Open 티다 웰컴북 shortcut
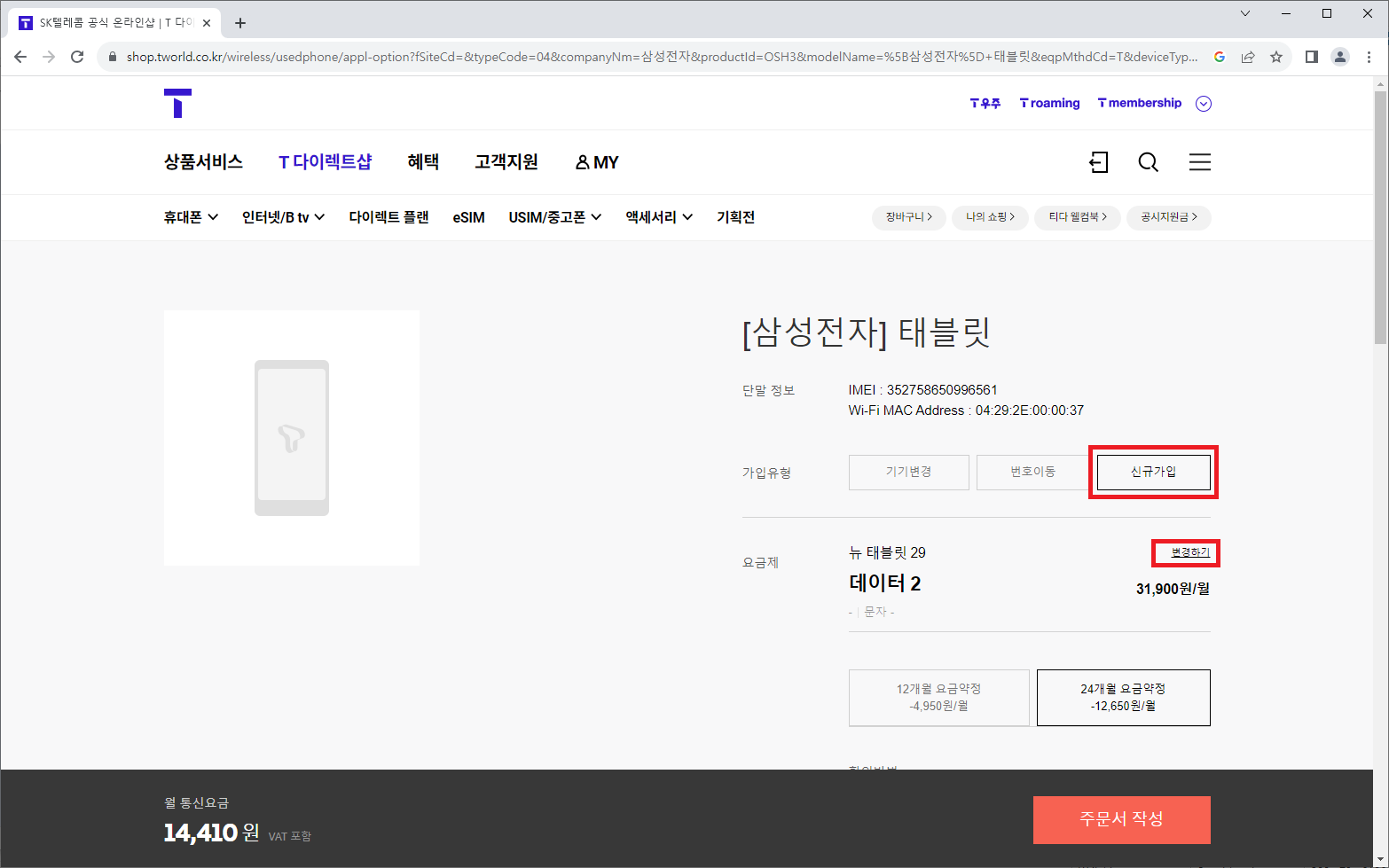The image size is (1389, 868). [x=1078, y=217]
